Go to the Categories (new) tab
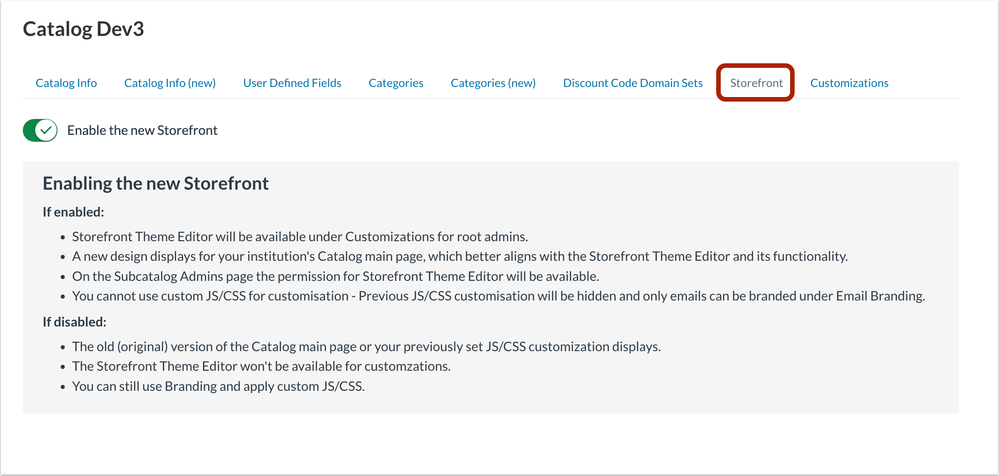The width and height of the screenshot is (999, 476). point(493,83)
